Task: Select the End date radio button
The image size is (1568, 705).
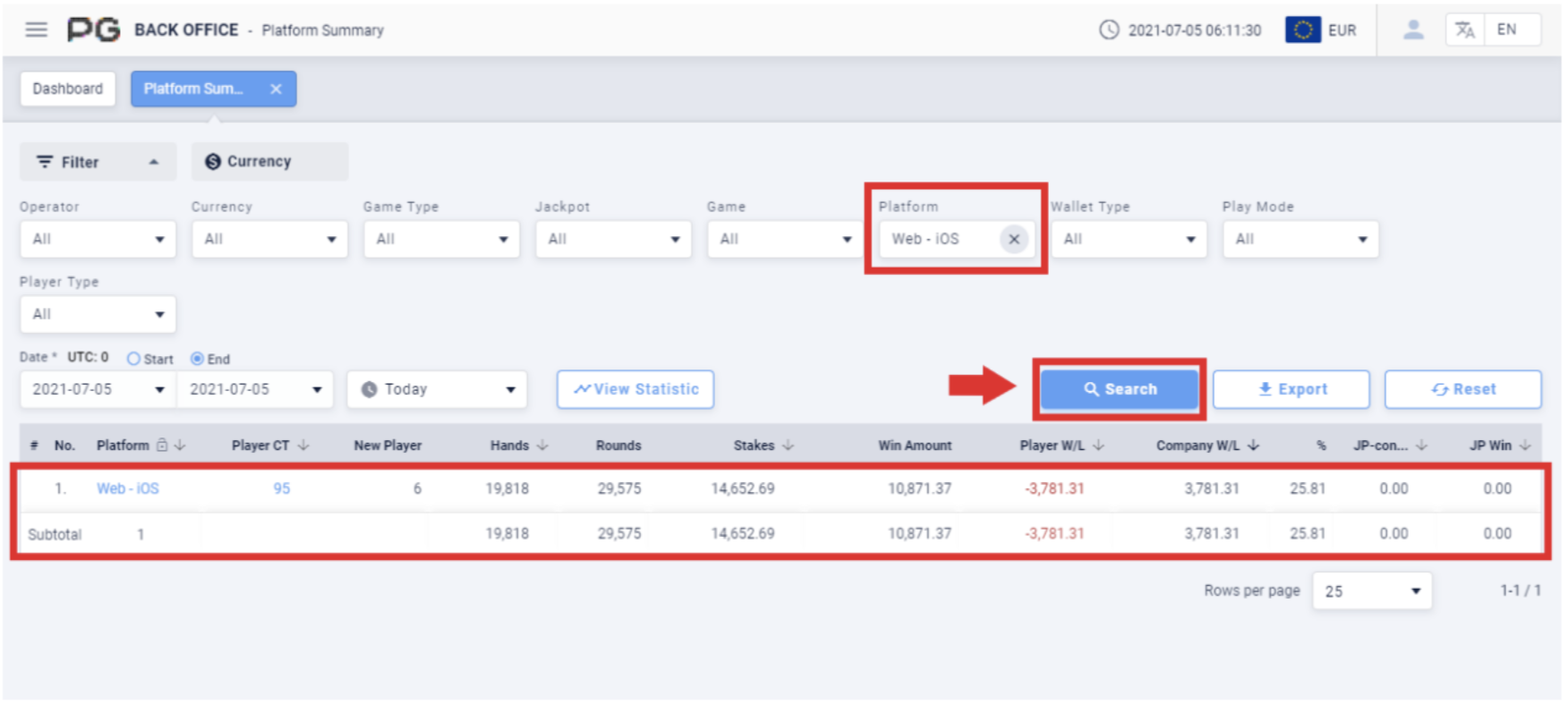Action: (x=197, y=358)
